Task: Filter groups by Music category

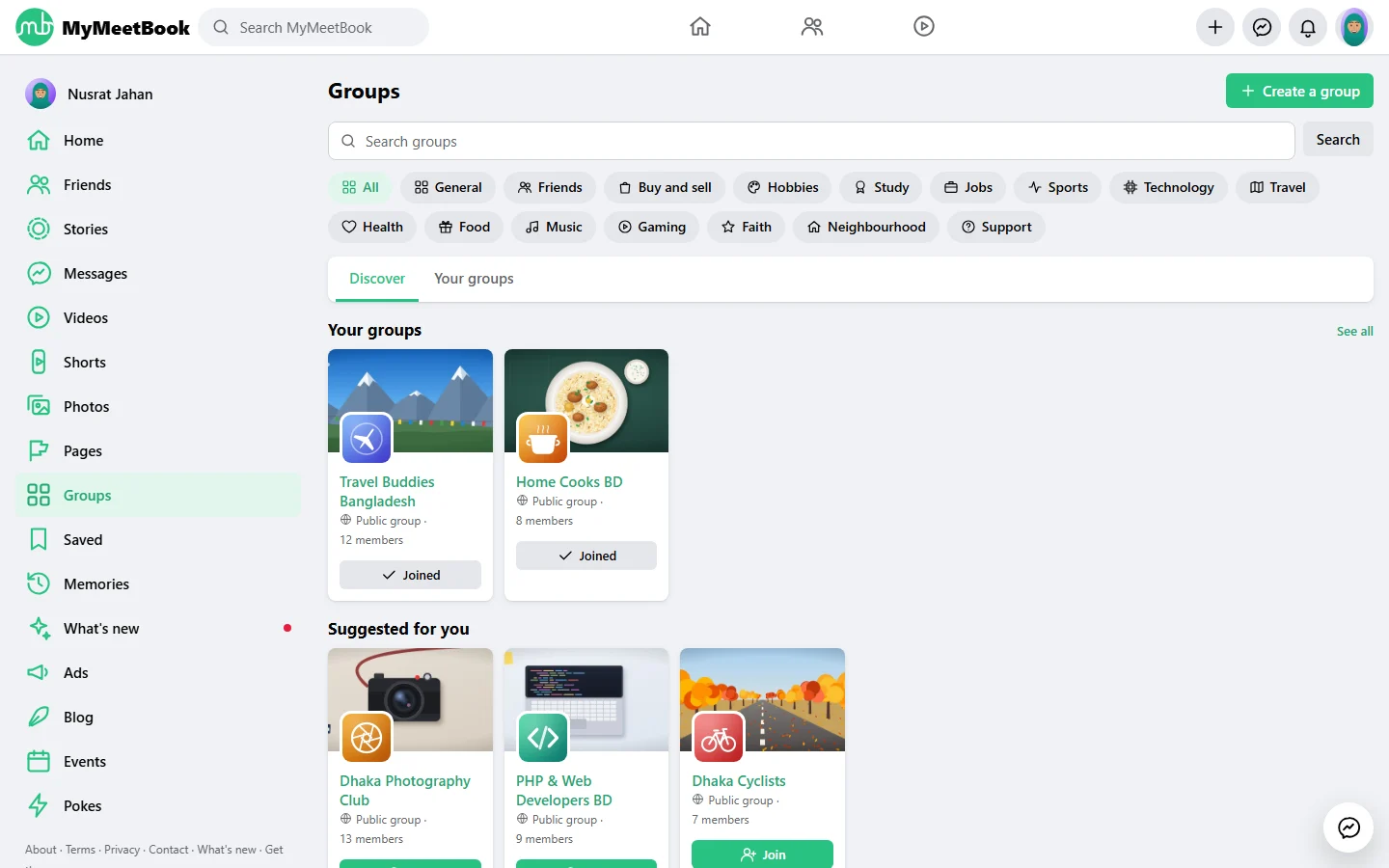Action: (554, 227)
